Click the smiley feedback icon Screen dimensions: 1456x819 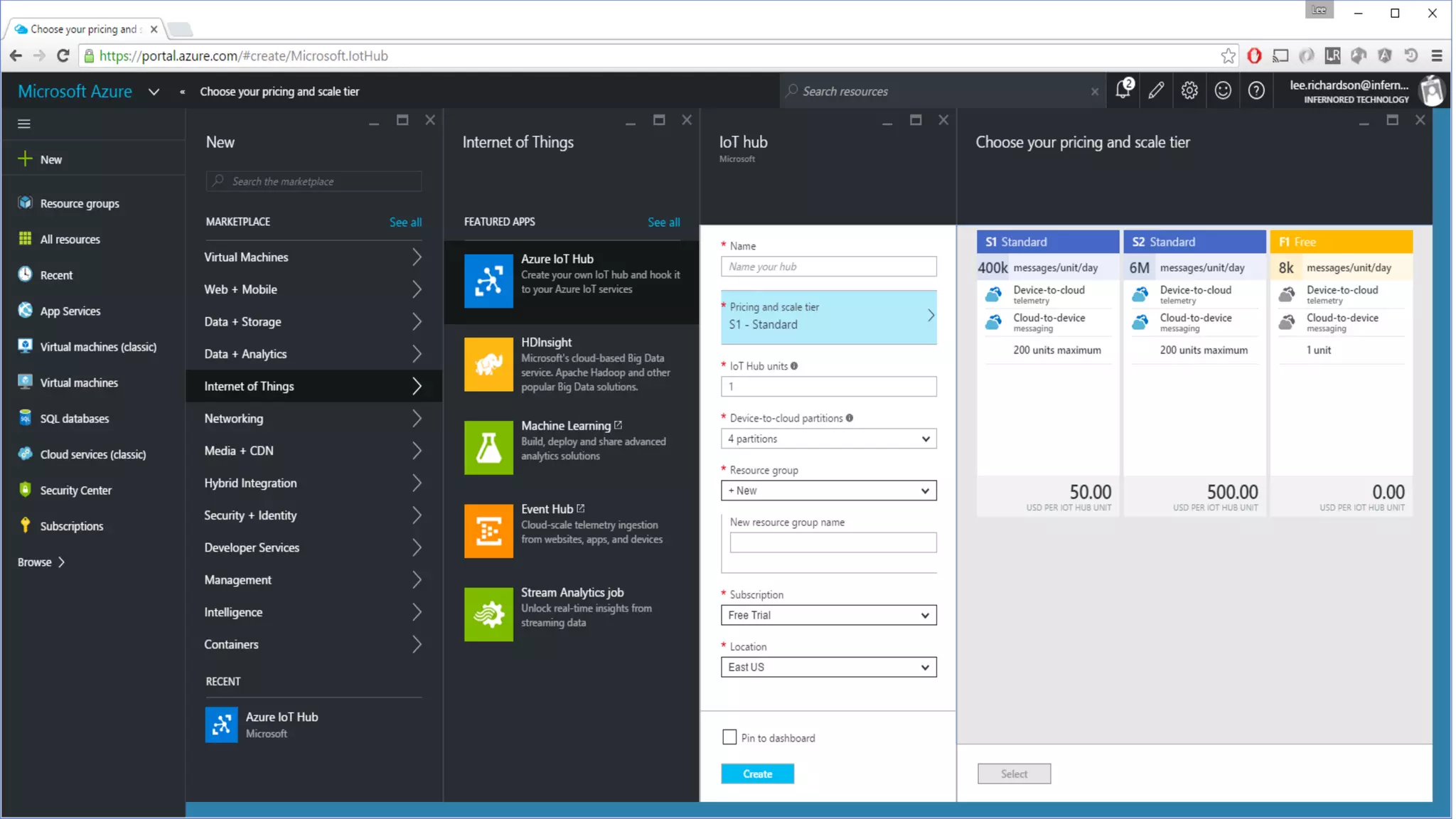click(x=1223, y=90)
